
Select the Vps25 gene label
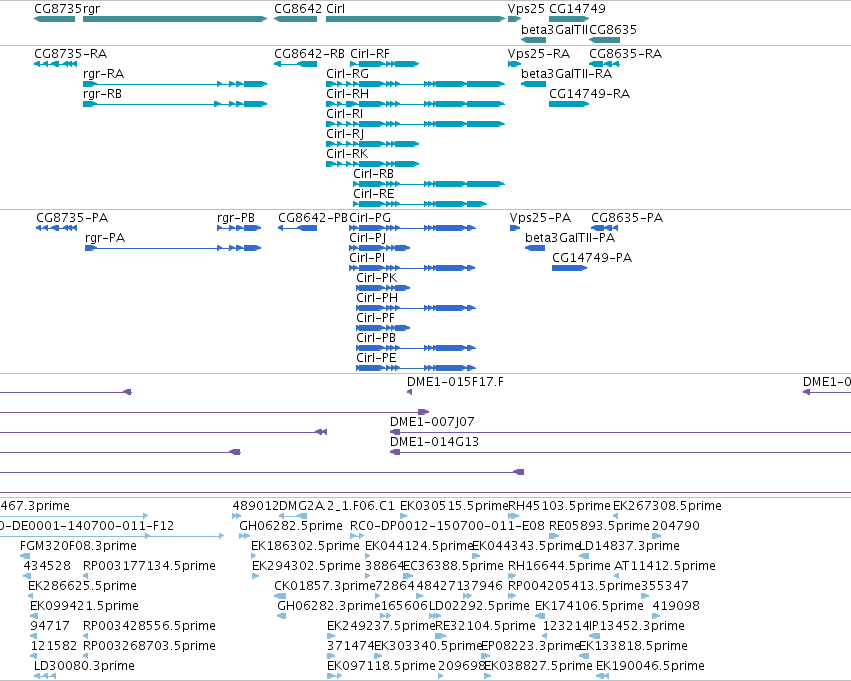coord(526,9)
